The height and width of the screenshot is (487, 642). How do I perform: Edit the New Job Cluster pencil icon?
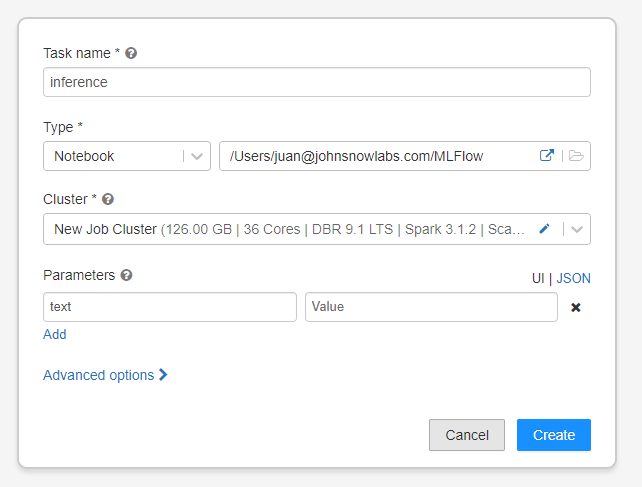coord(544,229)
